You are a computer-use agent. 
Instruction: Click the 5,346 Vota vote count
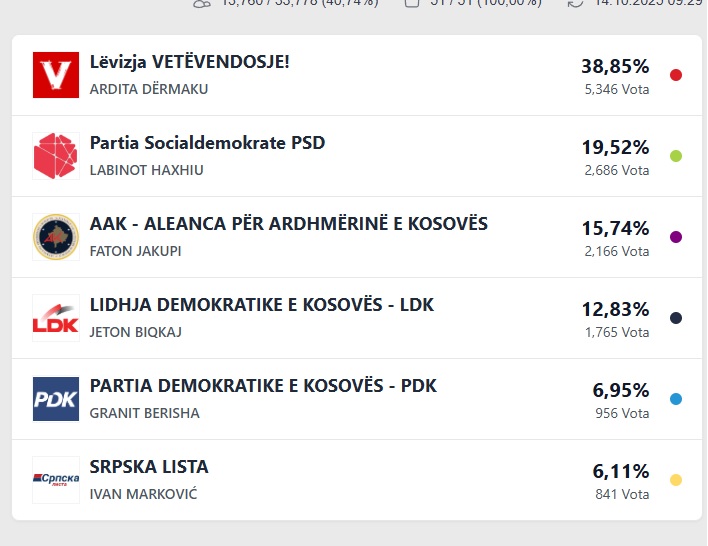[x=616, y=89]
